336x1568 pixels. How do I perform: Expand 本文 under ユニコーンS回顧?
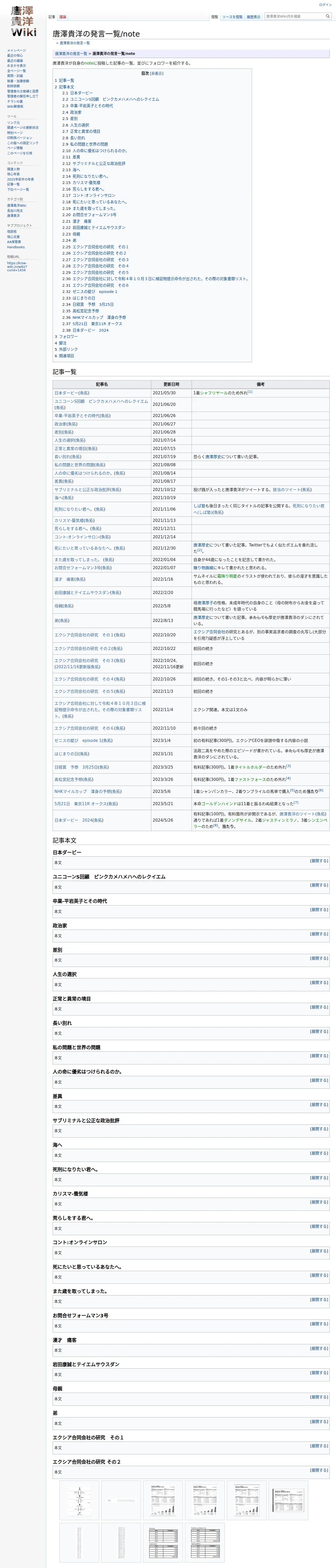[319, 885]
